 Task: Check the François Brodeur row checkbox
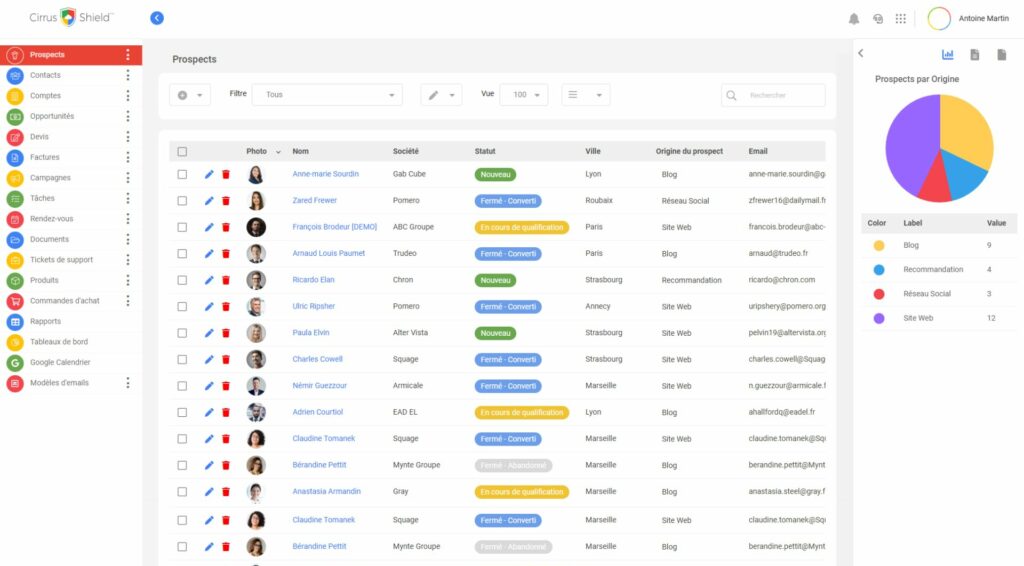click(x=182, y=227)
